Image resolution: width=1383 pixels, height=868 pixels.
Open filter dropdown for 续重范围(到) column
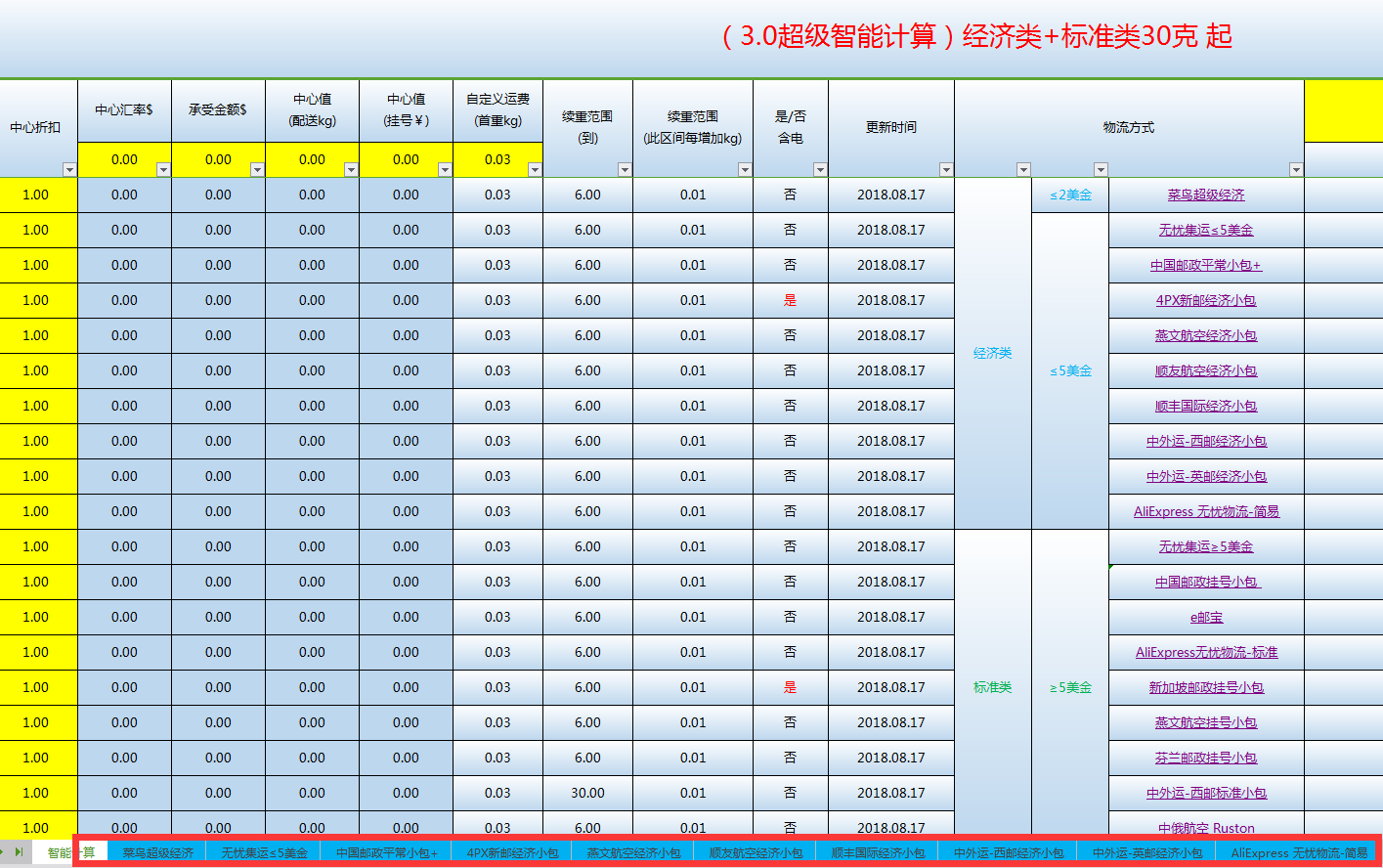point(625,170)
